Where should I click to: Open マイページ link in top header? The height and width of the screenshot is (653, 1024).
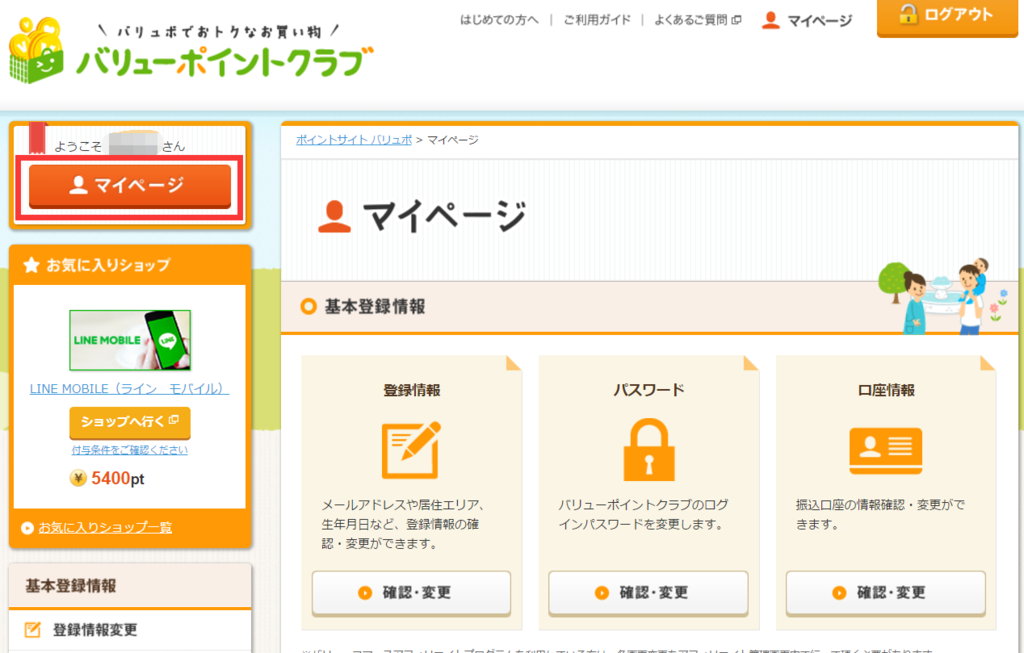(x=819, y=21)
